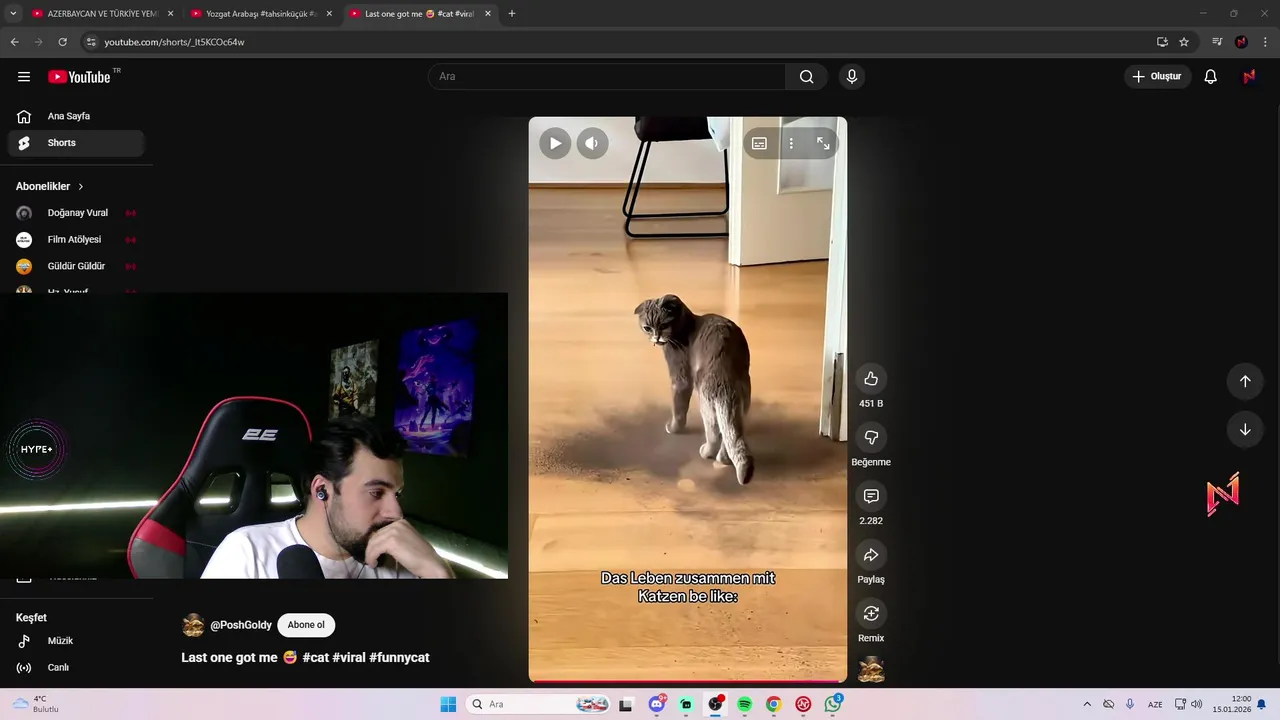
Task: Open the #funnycat hashtag
Action: click(399, 658)
